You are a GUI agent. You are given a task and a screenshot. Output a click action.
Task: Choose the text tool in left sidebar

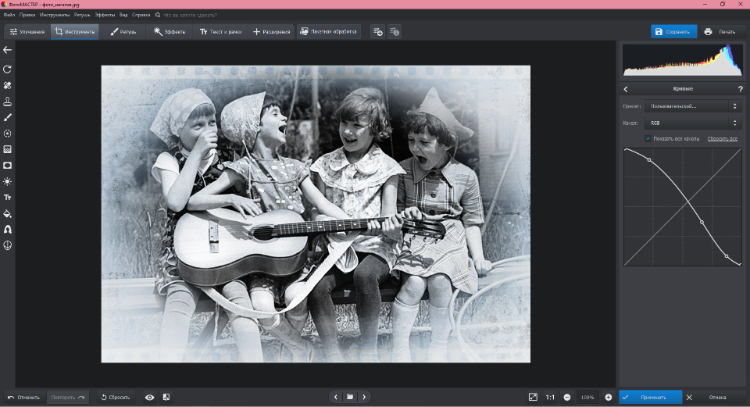pos(8,197)
